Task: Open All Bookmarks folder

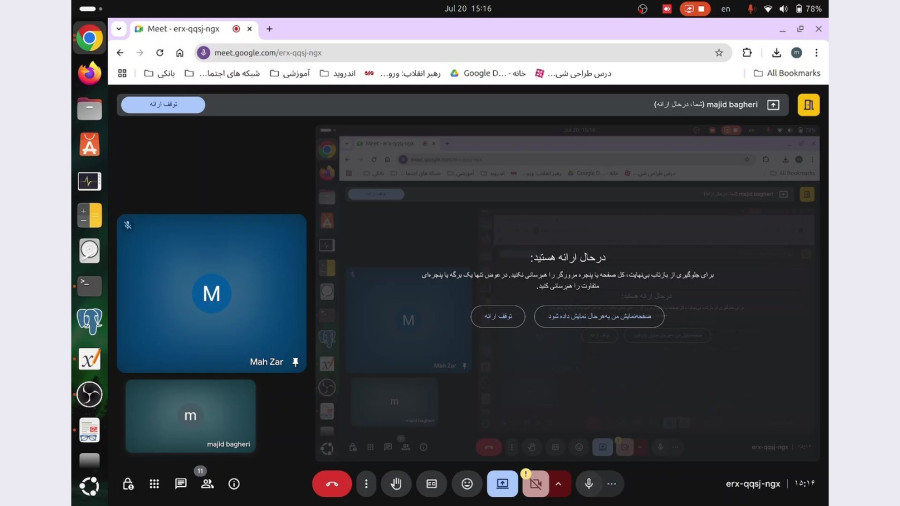Action: tap(786, 73)
